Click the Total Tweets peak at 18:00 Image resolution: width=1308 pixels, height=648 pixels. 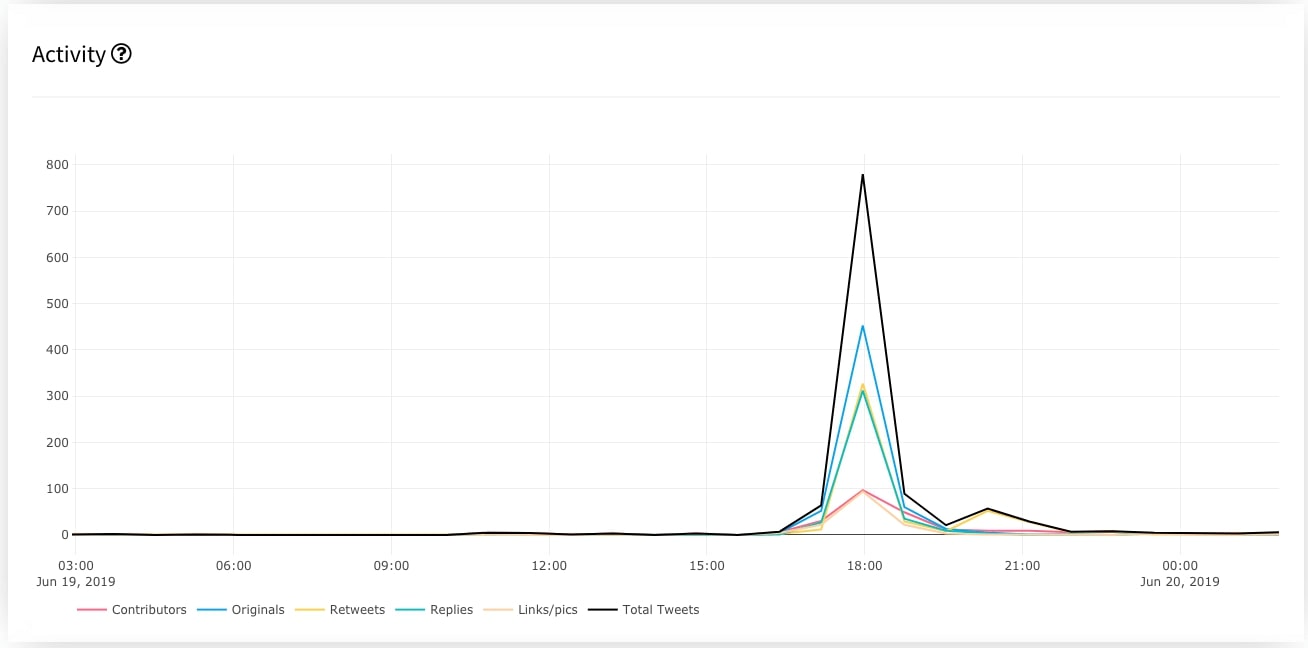863,176
